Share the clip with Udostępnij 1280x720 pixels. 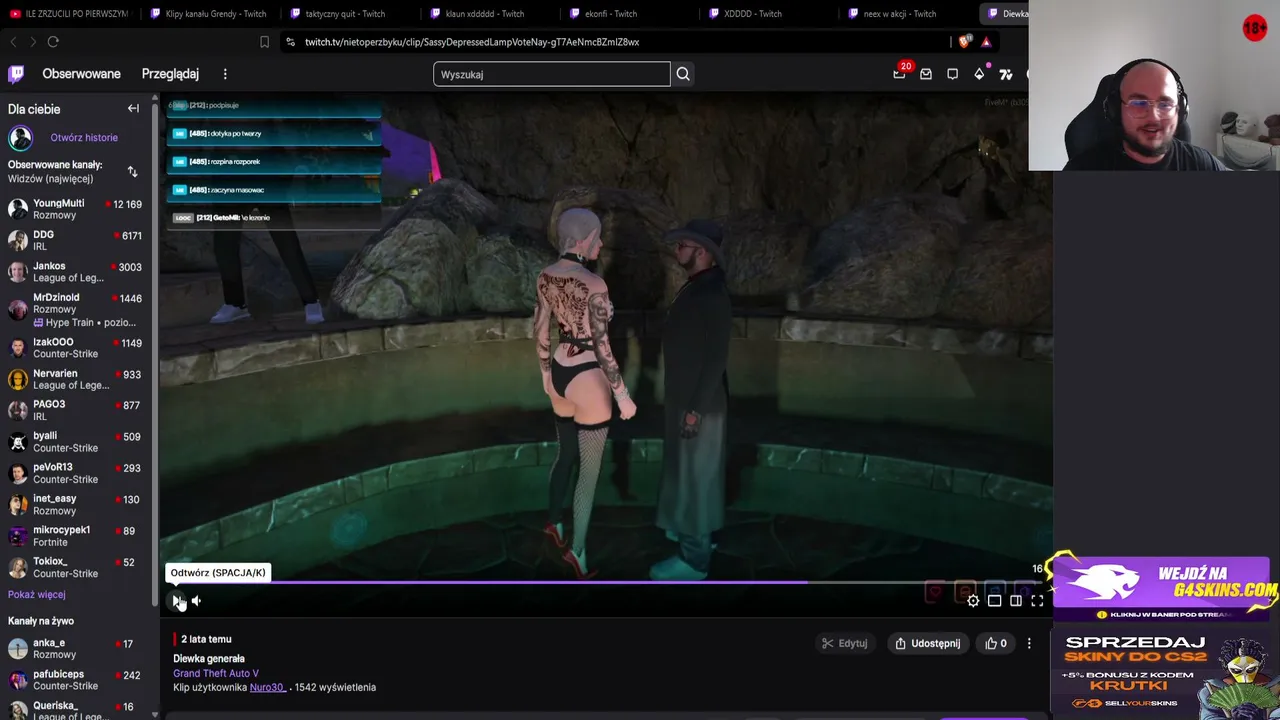click(927, 643)
